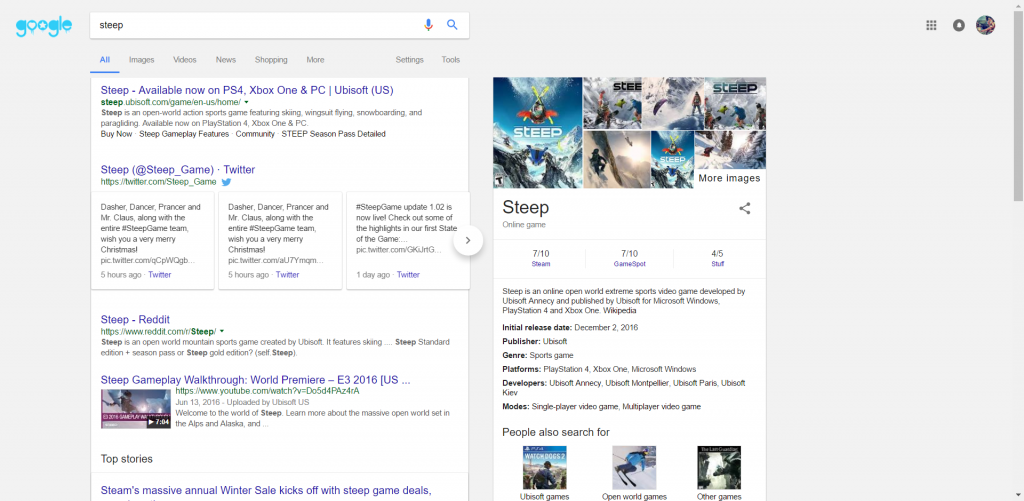Share the Steep knowledge panel
The image size is (1024, 501).
(744, 208)
